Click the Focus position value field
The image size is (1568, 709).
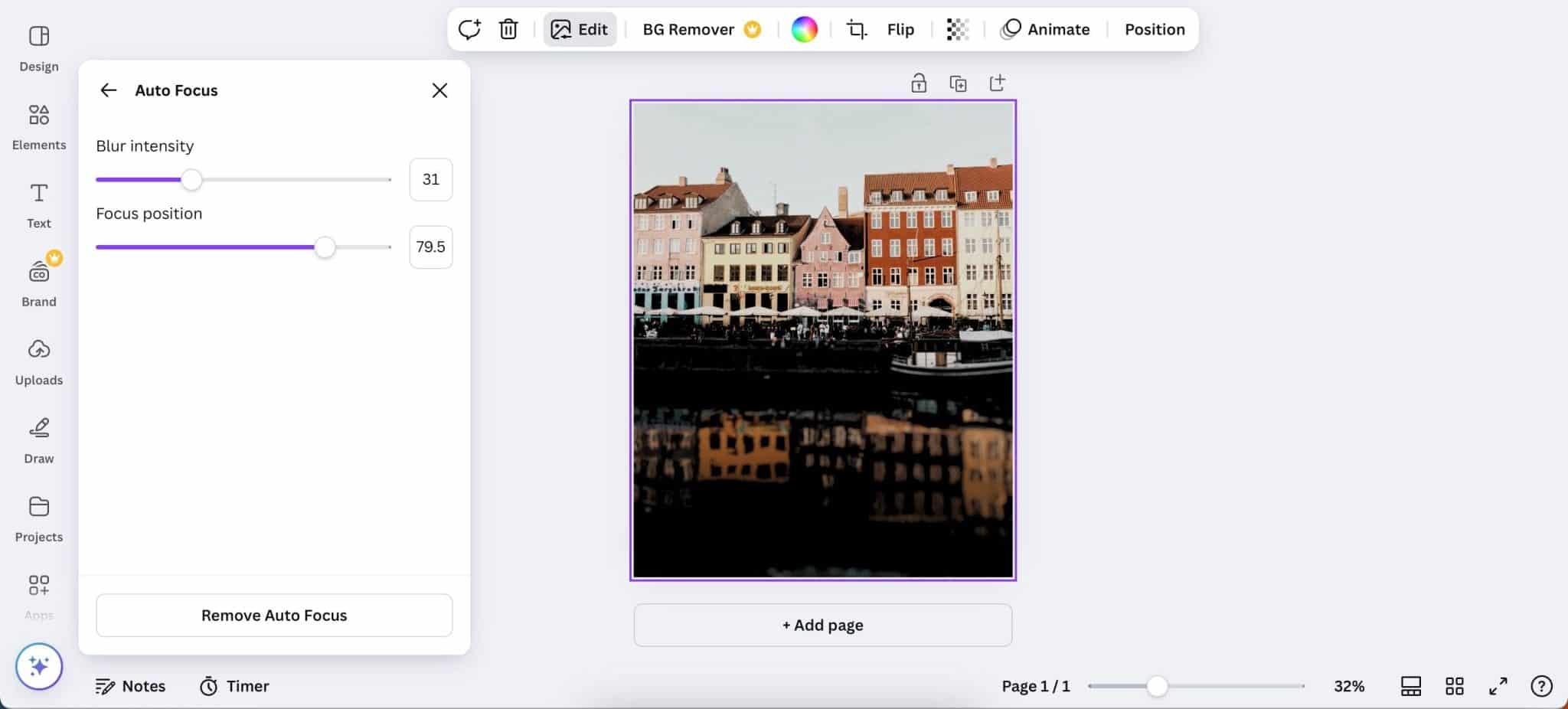click(431, 247)
